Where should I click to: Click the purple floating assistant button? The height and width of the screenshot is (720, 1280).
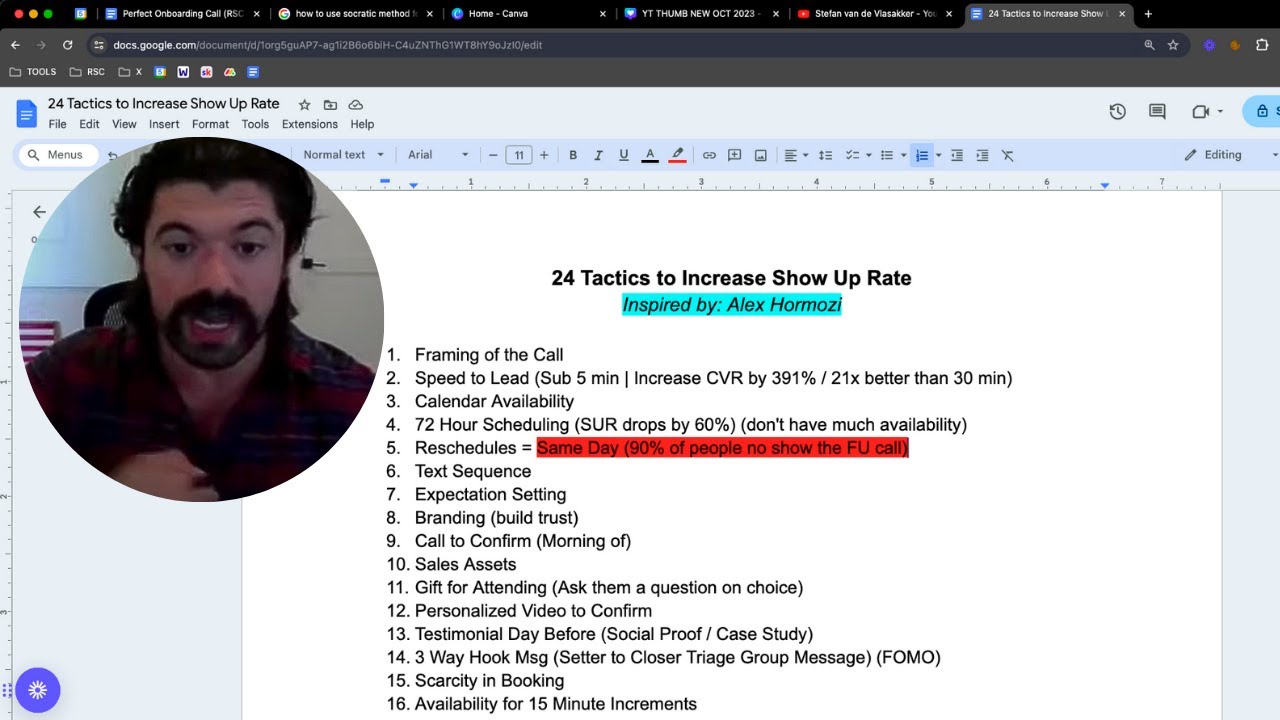point(38,690)
